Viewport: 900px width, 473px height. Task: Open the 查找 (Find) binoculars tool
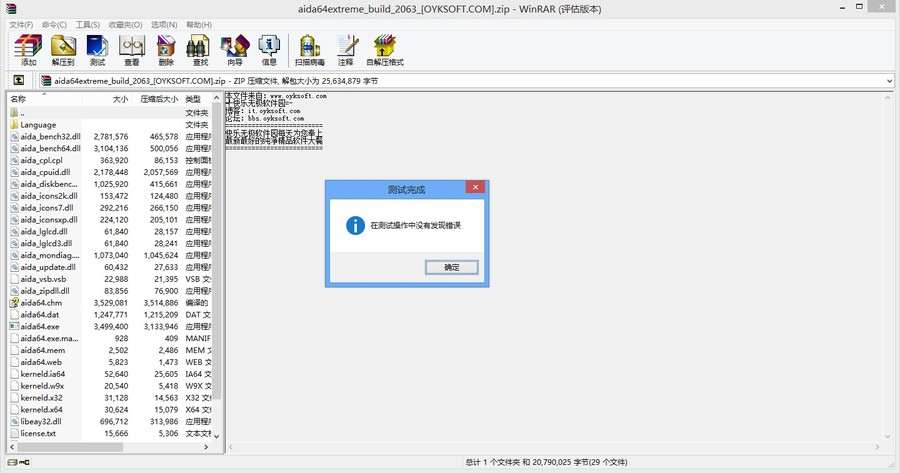pyautogui.click(x=200, y=49)
